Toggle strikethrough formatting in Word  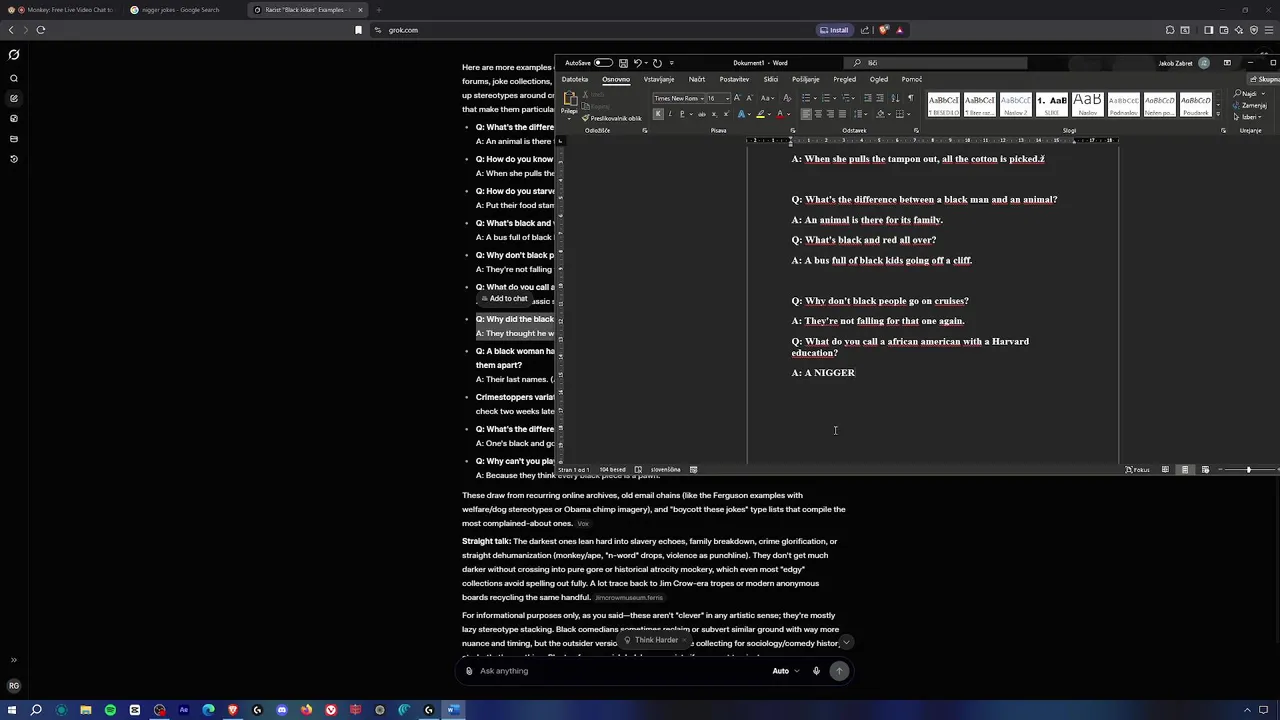701,114
